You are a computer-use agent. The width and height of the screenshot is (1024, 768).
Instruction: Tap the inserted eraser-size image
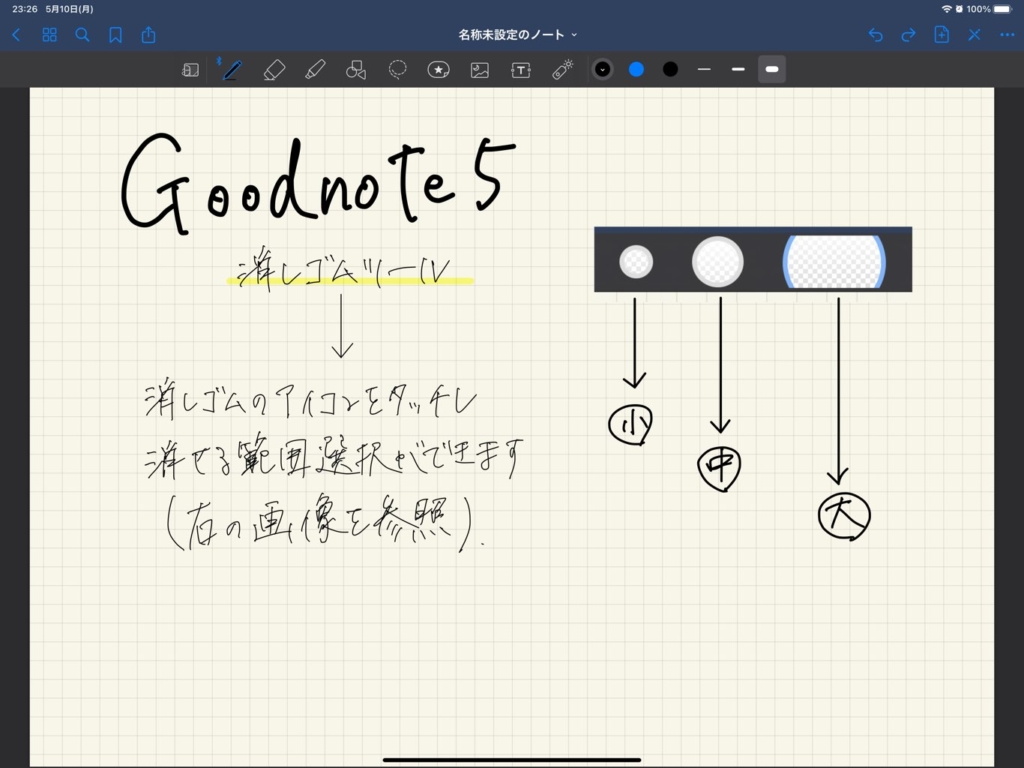pyautogui.click(x=753, y=259)
